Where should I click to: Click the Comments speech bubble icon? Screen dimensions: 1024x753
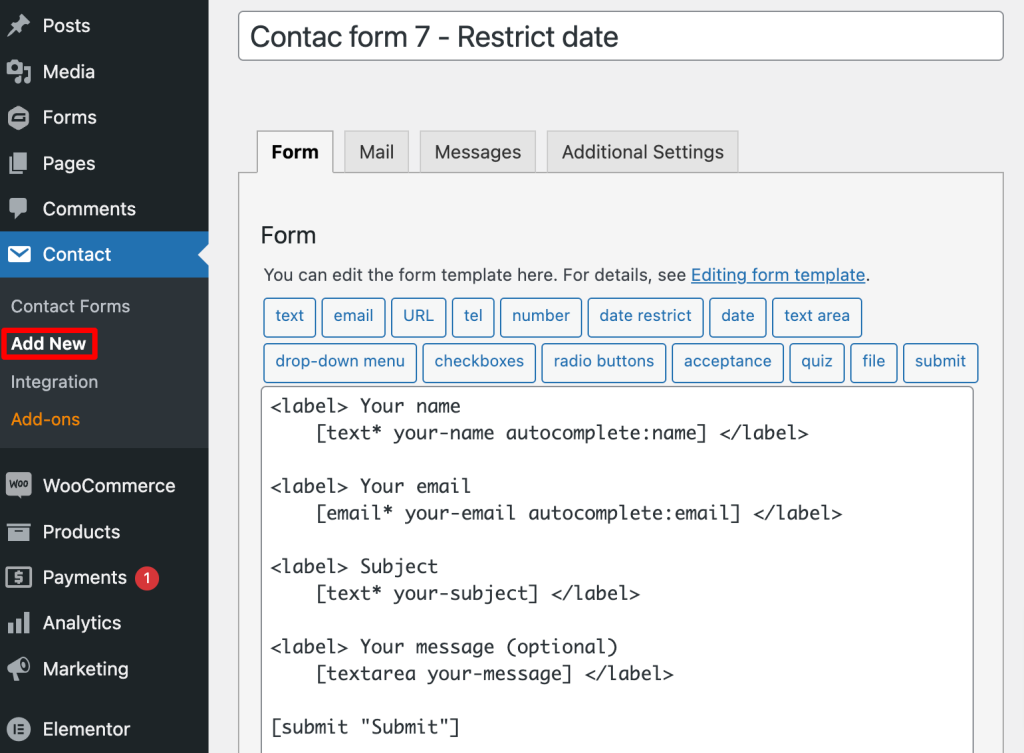(x=19, y=209)
